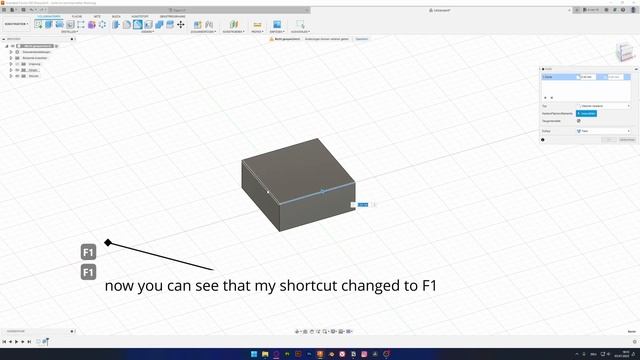Switch to the DIENSTPROGRAMME tab

coord(172,16)
